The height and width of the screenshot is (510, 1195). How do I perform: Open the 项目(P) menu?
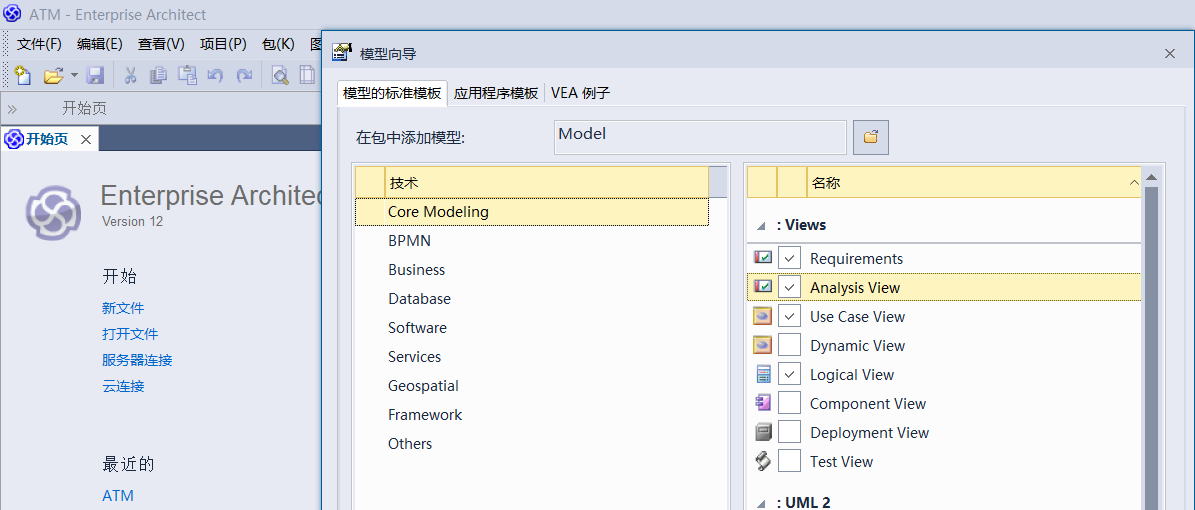(223, 44)
